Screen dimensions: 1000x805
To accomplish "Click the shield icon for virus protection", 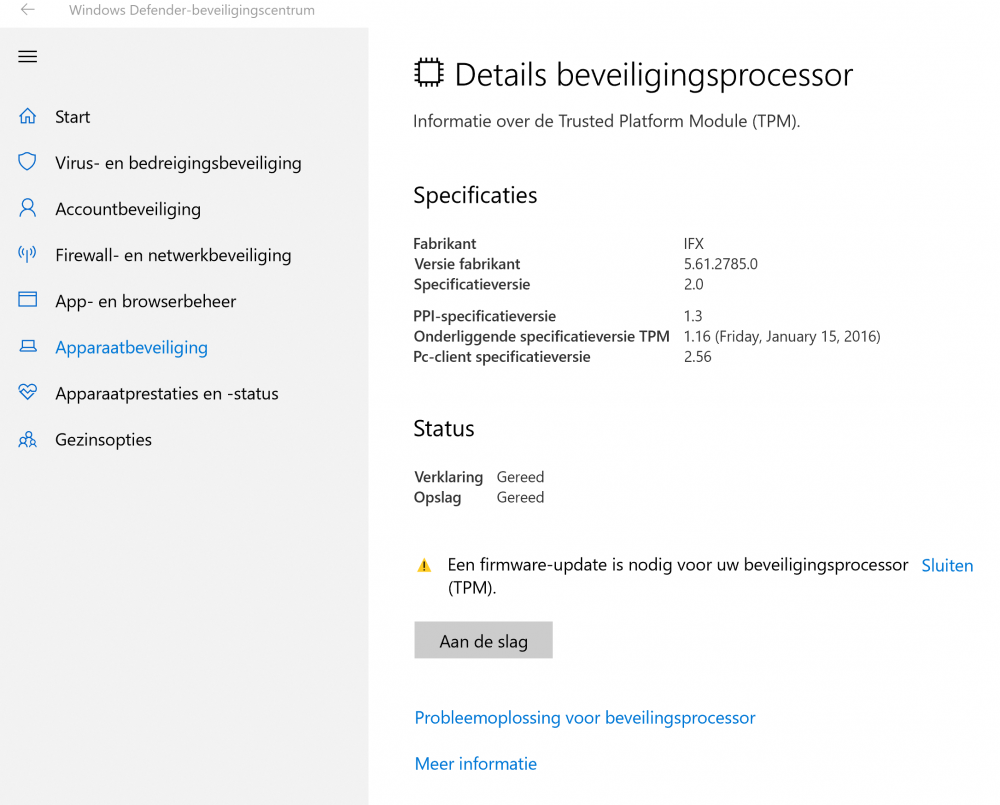I will click(x=28, y=163).
